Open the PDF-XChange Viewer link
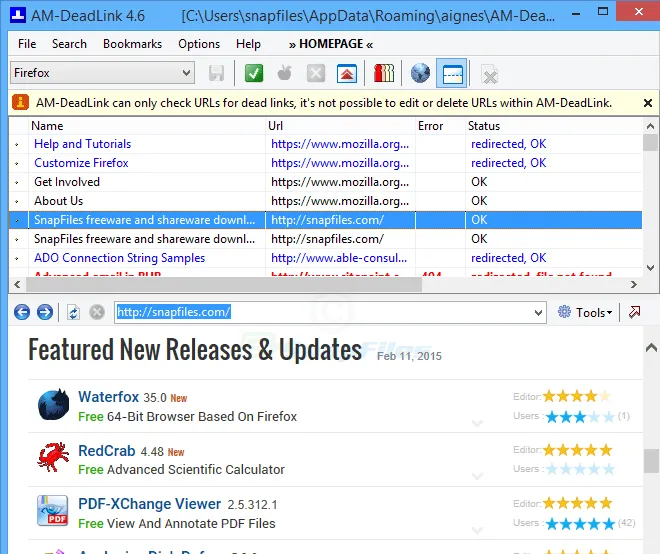The image size is (660, 554). 149,504
